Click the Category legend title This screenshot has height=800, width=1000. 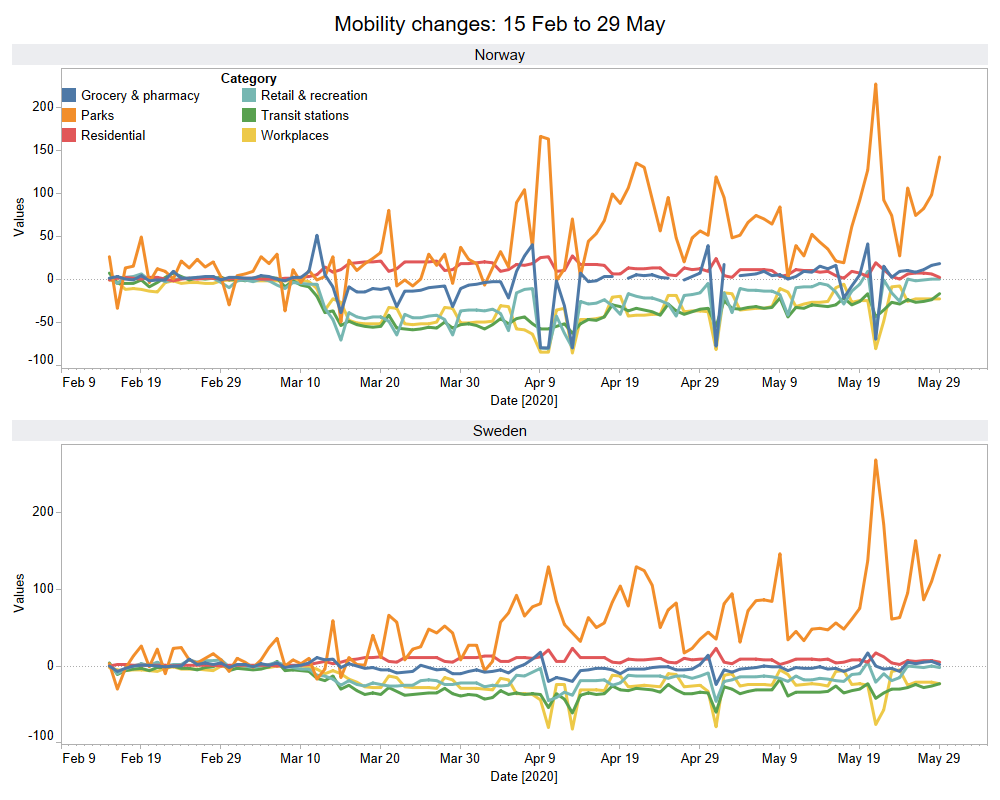(x=249, y=78)
